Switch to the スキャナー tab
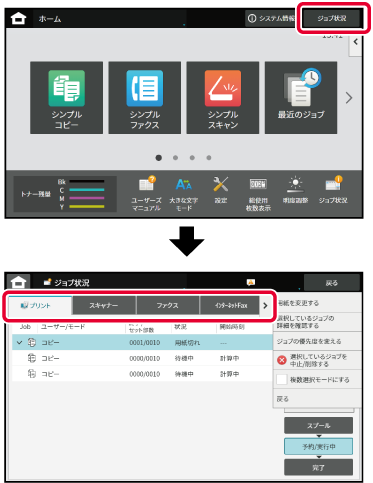This screenshot has height=483, width=373. [104, 305]
